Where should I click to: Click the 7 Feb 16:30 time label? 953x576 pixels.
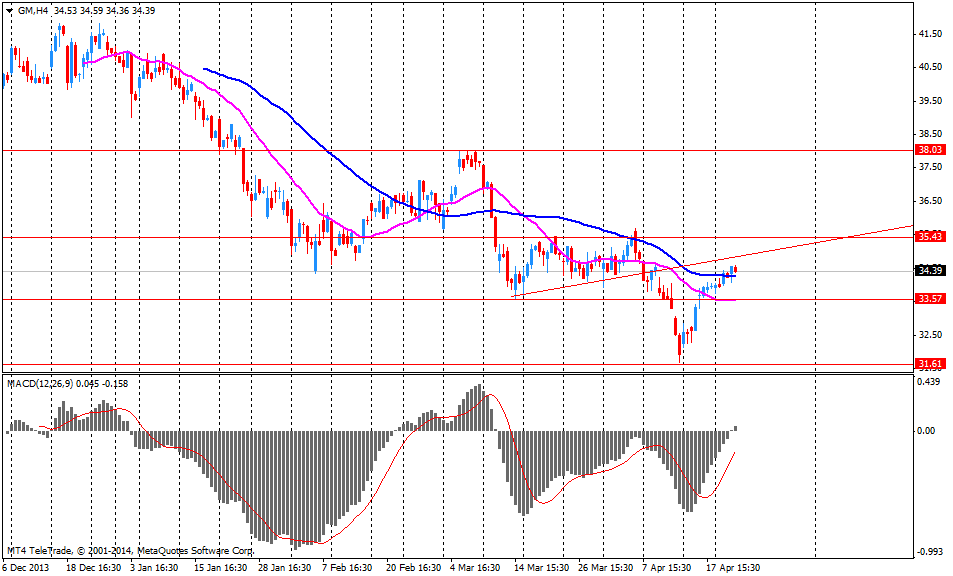(347, 567)
